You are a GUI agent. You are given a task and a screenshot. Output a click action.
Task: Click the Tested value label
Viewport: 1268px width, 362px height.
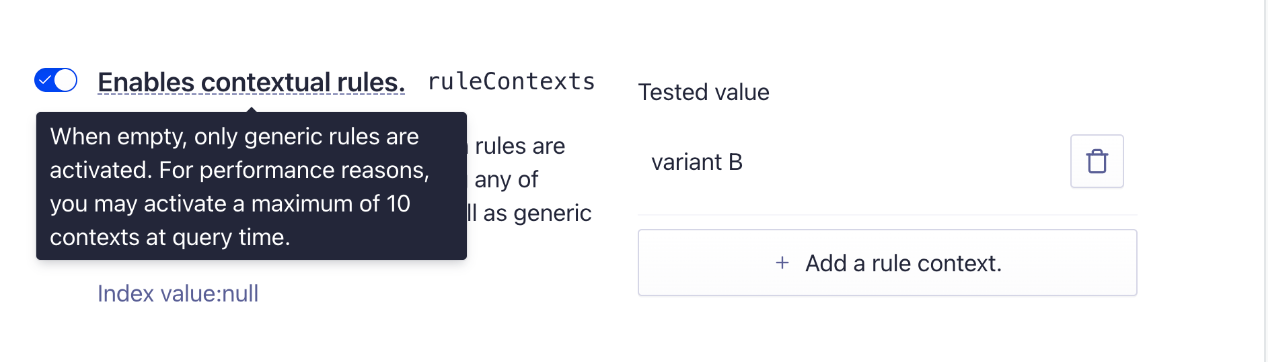704,92
